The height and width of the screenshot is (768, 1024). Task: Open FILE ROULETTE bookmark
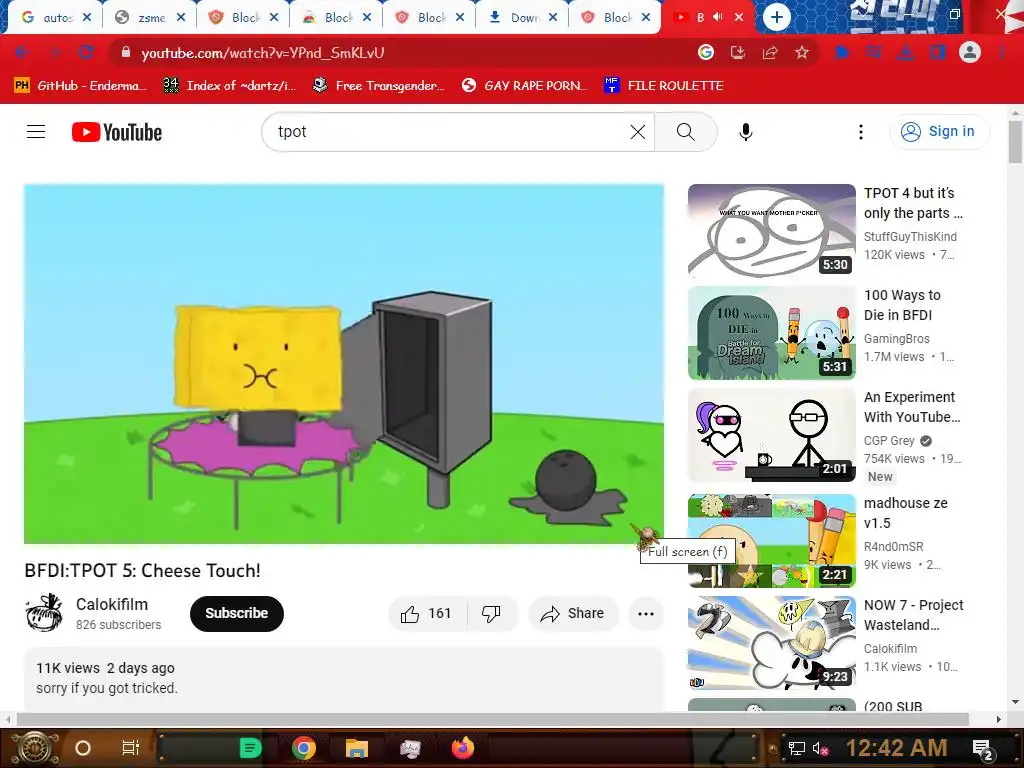pyautogui.click(x=664, y=86)
